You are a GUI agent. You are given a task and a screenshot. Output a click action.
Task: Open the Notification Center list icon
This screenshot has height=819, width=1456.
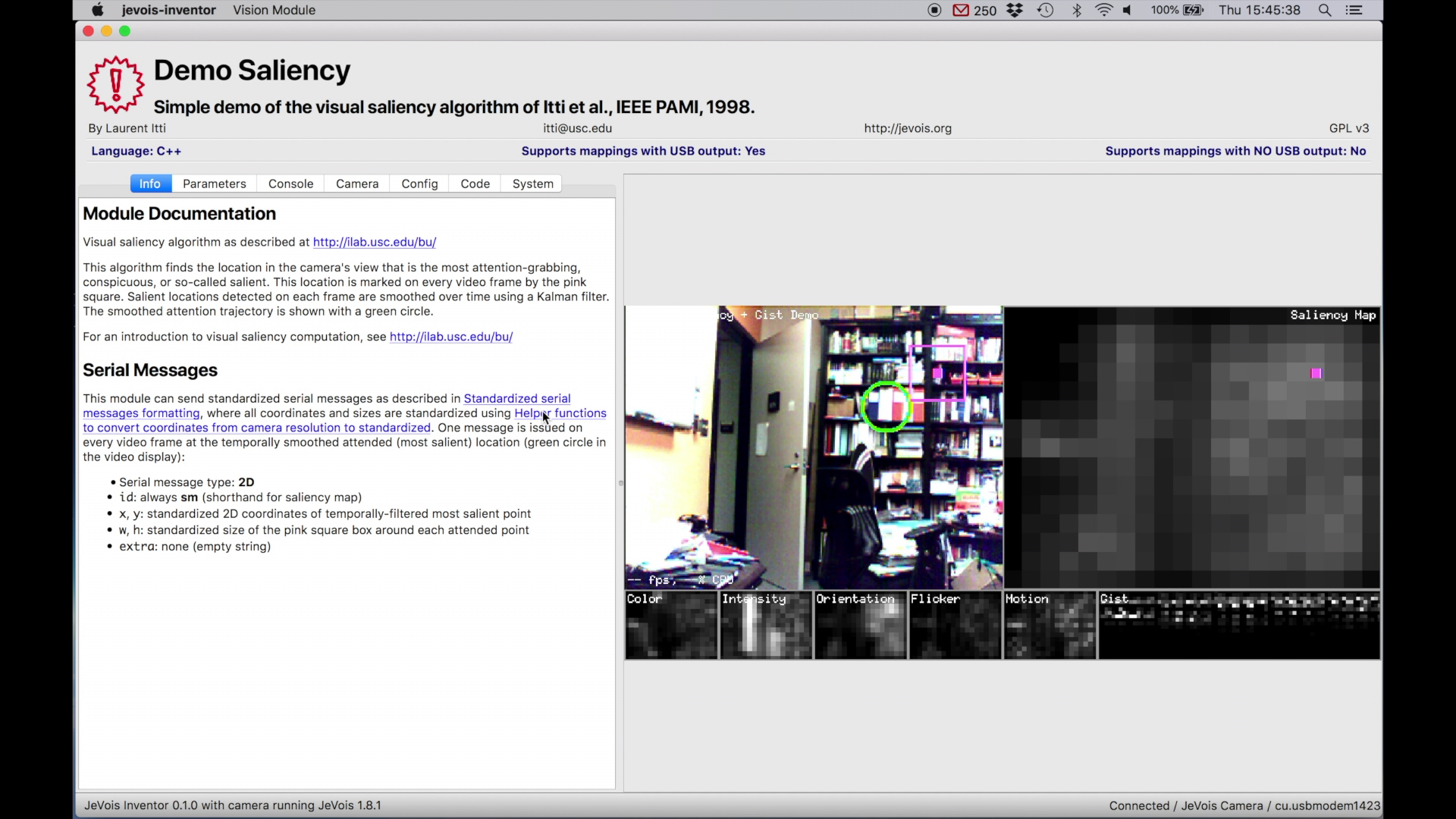click(1354, 10)
